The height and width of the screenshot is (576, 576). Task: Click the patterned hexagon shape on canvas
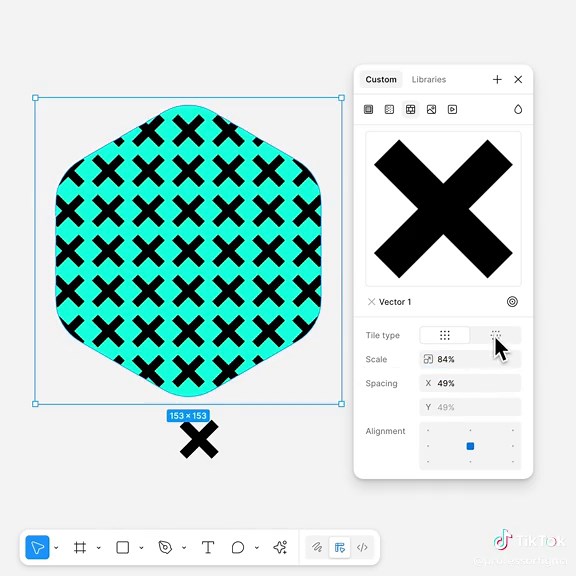[188, 251]
